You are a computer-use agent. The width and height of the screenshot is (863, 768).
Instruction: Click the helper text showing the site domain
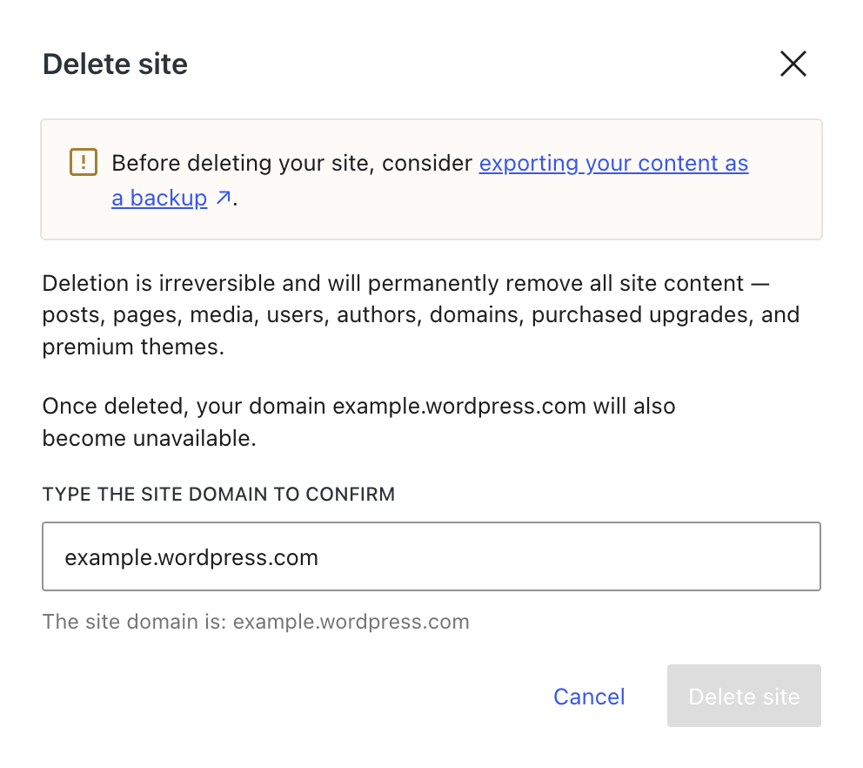[255, 621]
